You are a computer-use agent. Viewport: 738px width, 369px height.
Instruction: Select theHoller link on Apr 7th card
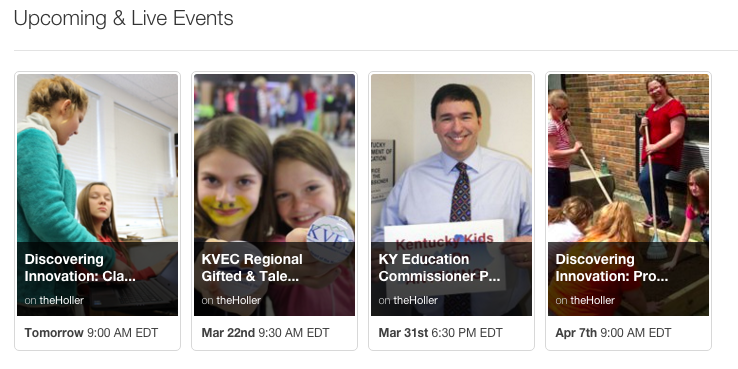pyautogui.click(x=592, y=300)
